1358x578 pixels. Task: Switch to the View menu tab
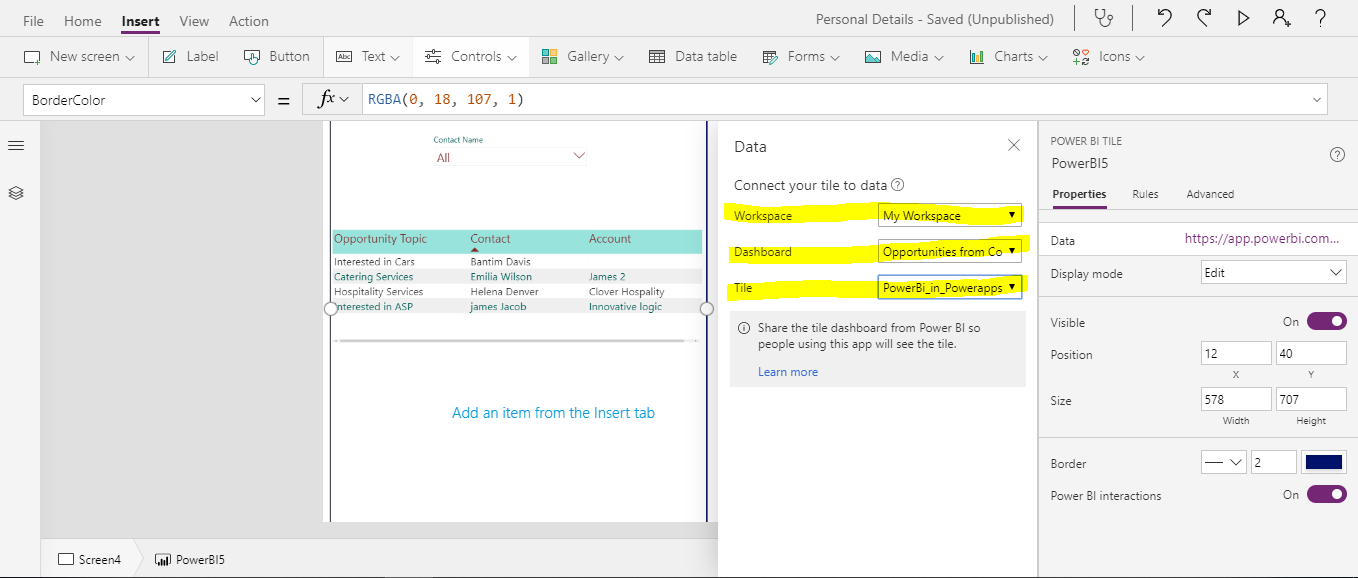(194, 21)
